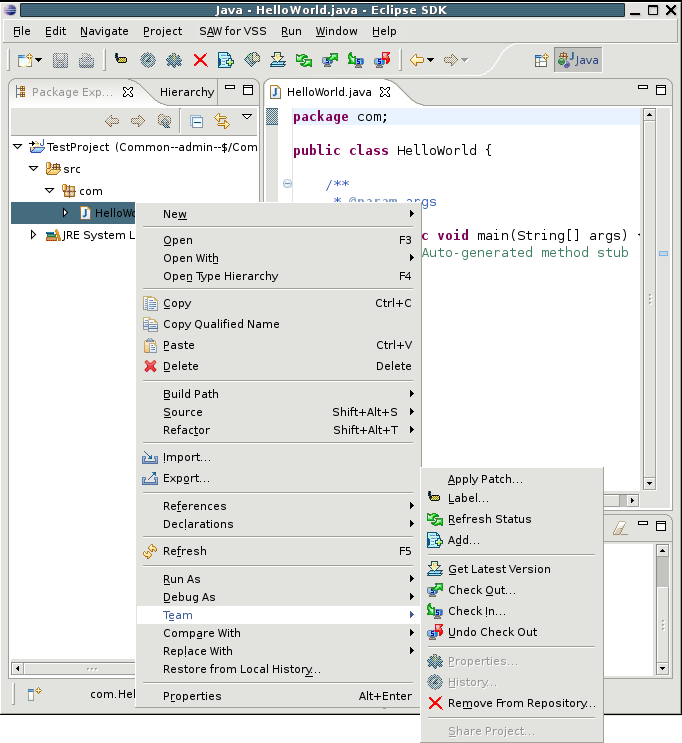
Task: Click Import... in the context menu
Action: (x=278, y=458)
